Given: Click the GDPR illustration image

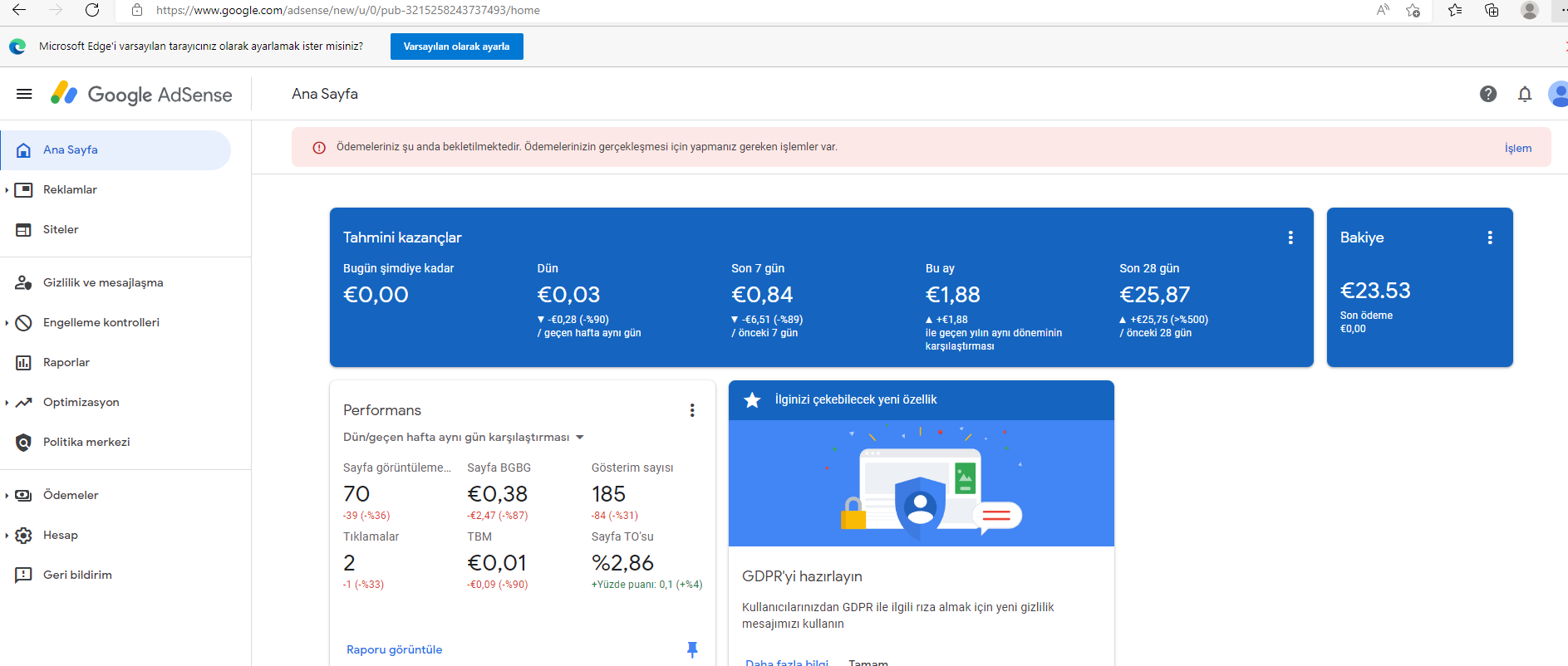Looking at the screenshot, I should [922, 483].
